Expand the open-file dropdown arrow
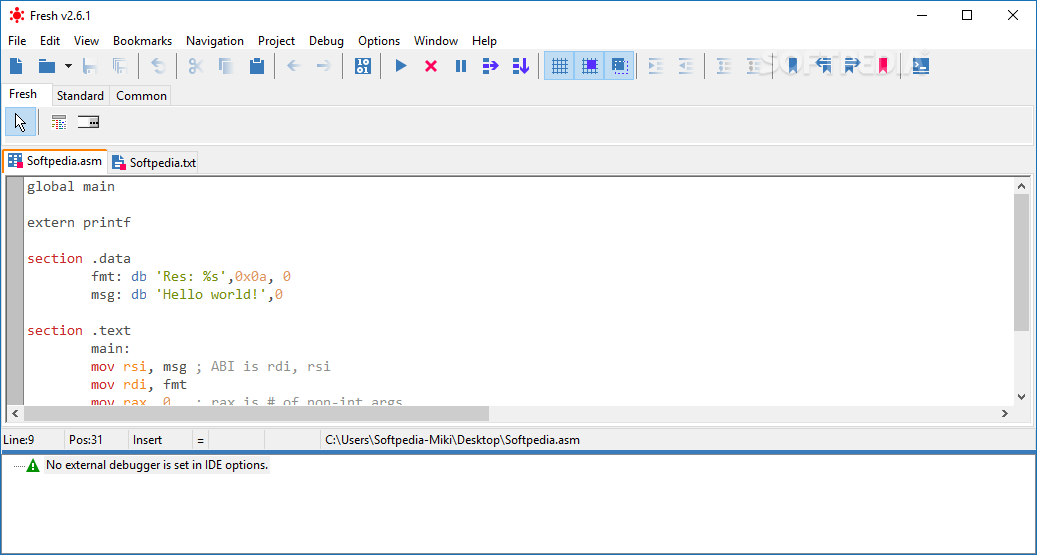 68,66
